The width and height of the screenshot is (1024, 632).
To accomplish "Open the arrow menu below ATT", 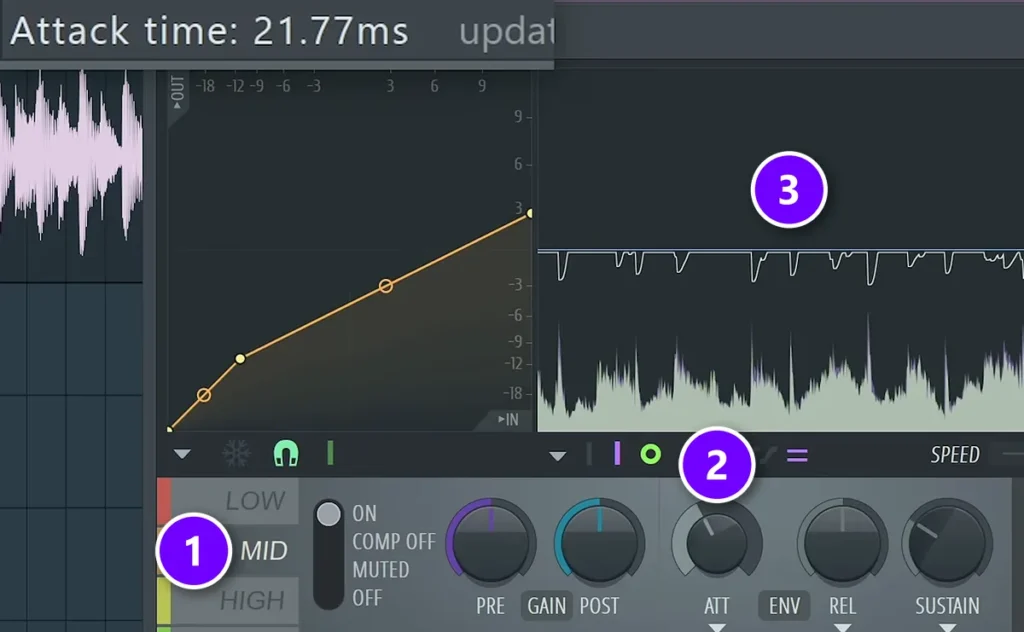I will [717, 627].
